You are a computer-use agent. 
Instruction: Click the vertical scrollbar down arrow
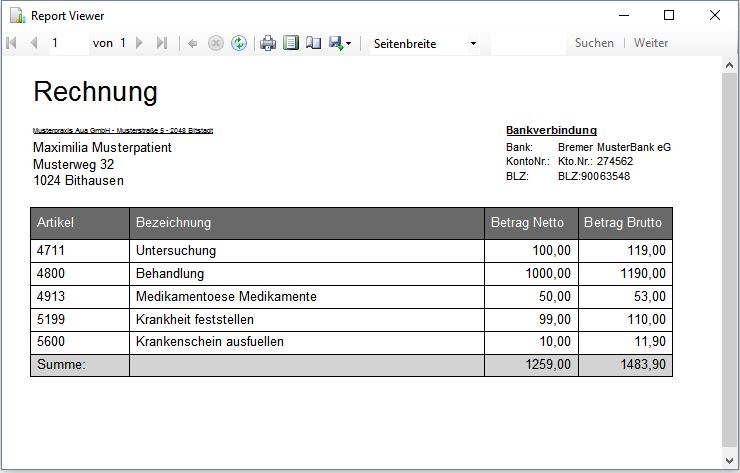(730, 463)
